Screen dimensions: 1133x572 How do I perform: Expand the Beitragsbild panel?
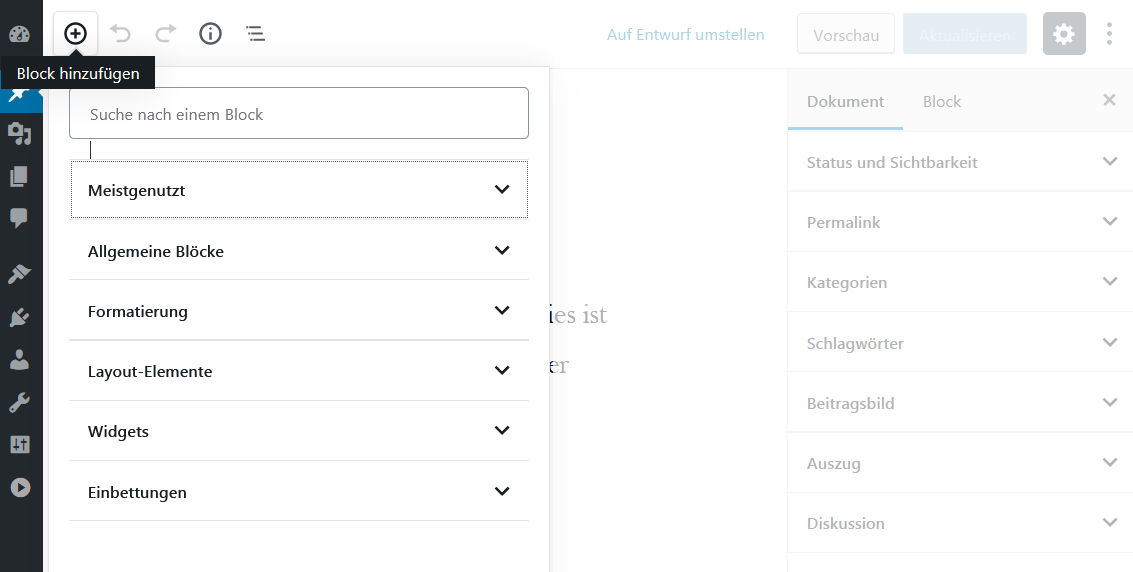click(x=960, y=403)
